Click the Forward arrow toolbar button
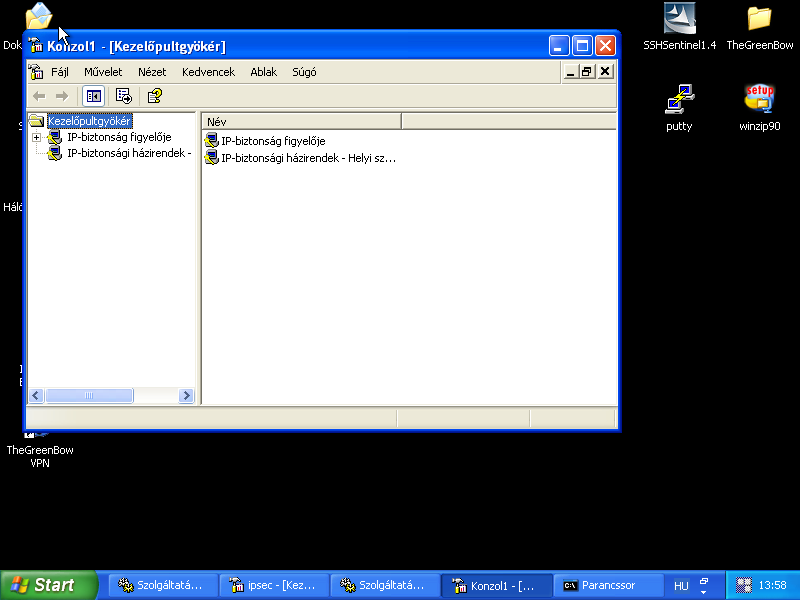 (62, 96)
